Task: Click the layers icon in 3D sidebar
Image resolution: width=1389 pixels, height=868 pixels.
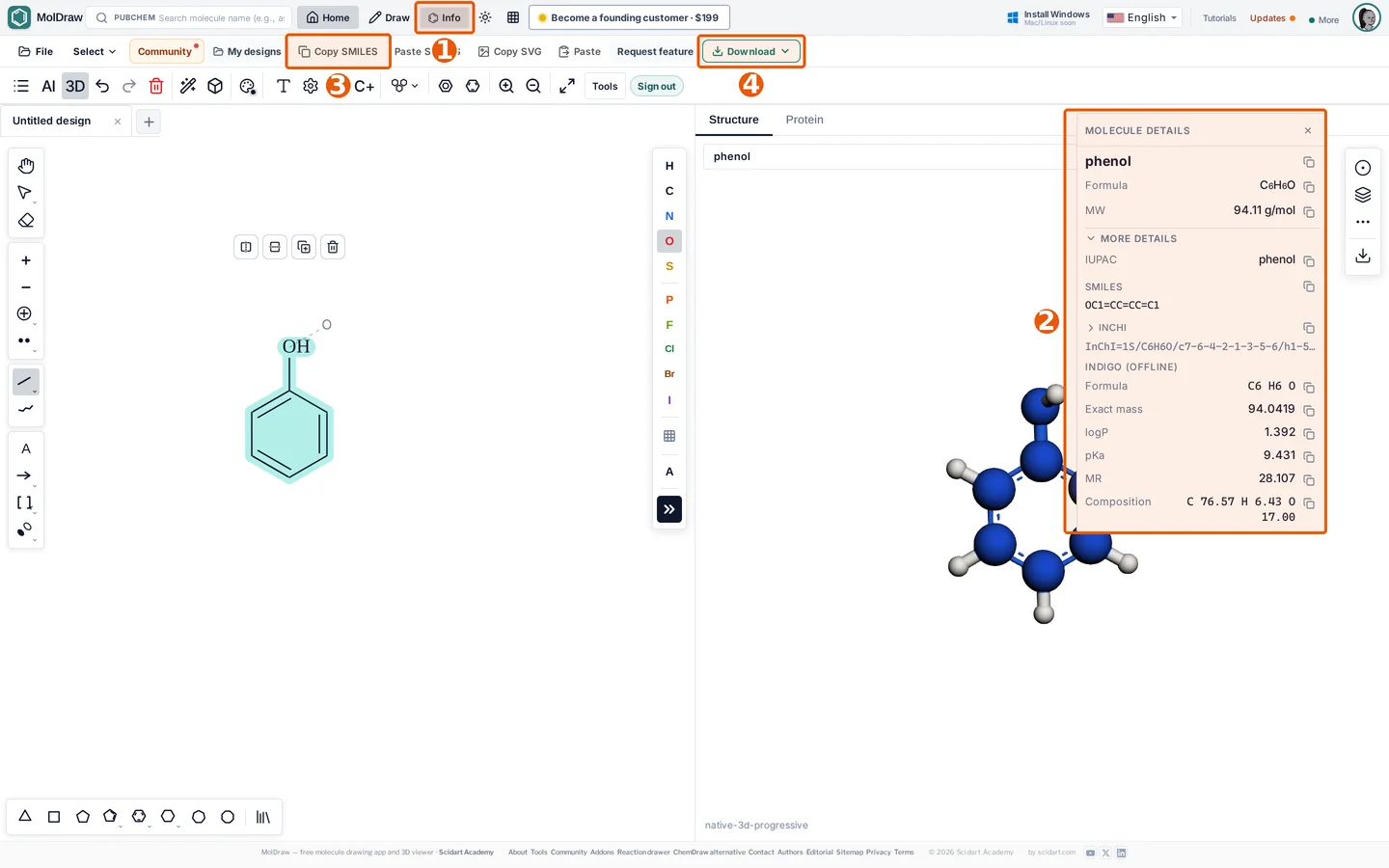Action: pos(1363,195)
